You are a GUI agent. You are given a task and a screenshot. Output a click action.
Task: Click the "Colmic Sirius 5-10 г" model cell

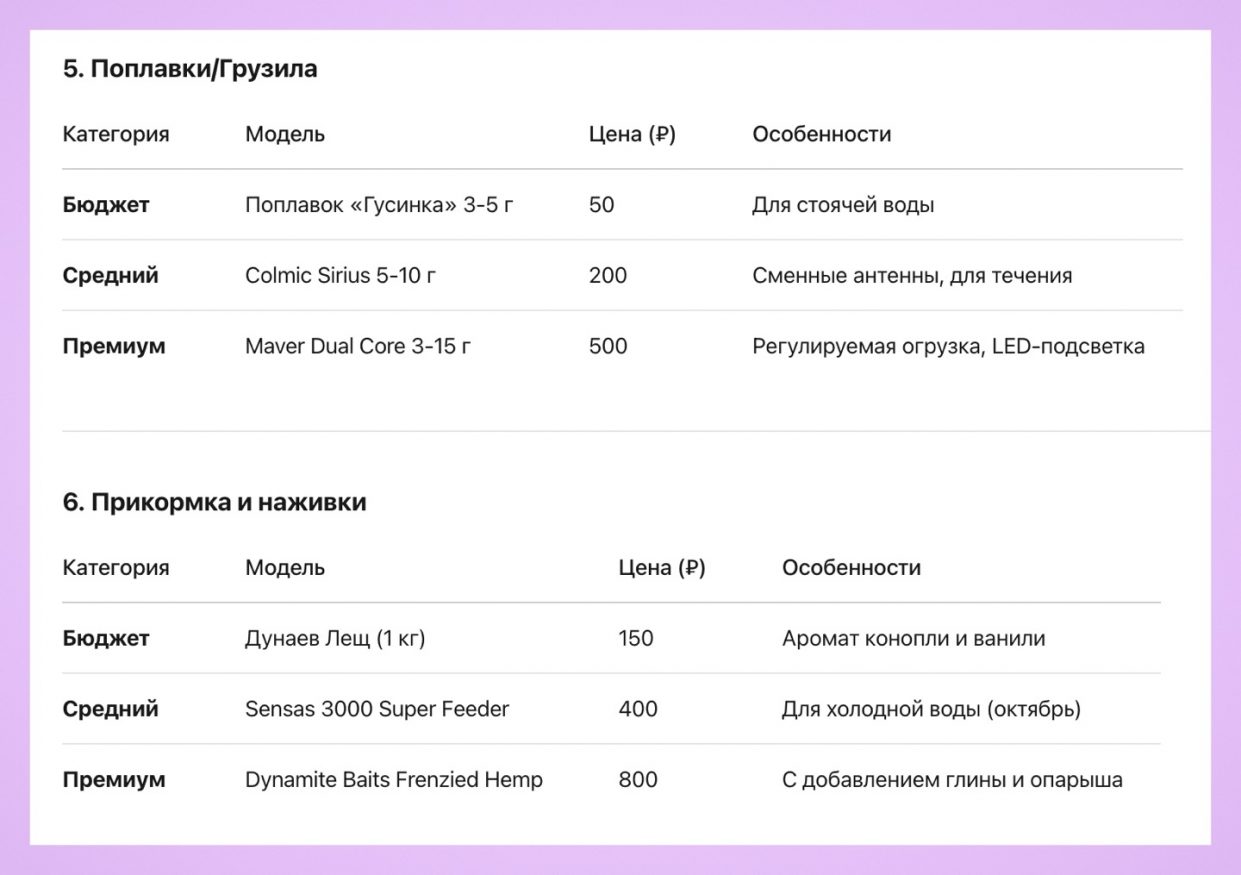click(340, 276)
